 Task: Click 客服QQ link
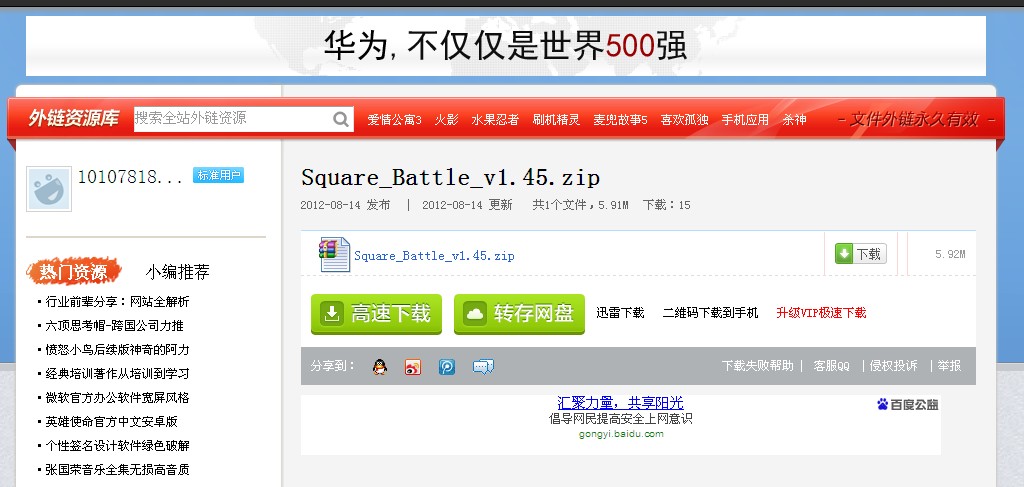click(831, 366)
